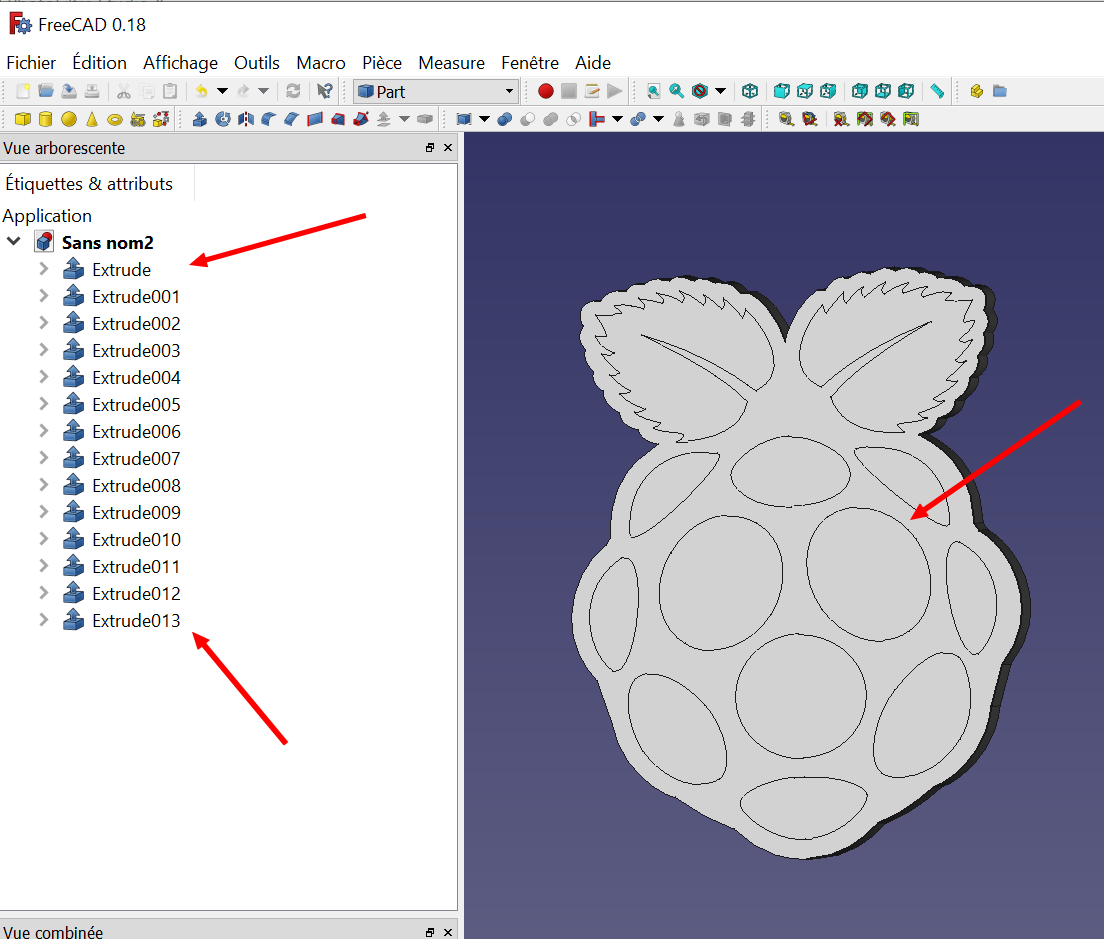Expand the Extrude001 tree node
Screen dimensions: 1104x939
coord(44,296)
